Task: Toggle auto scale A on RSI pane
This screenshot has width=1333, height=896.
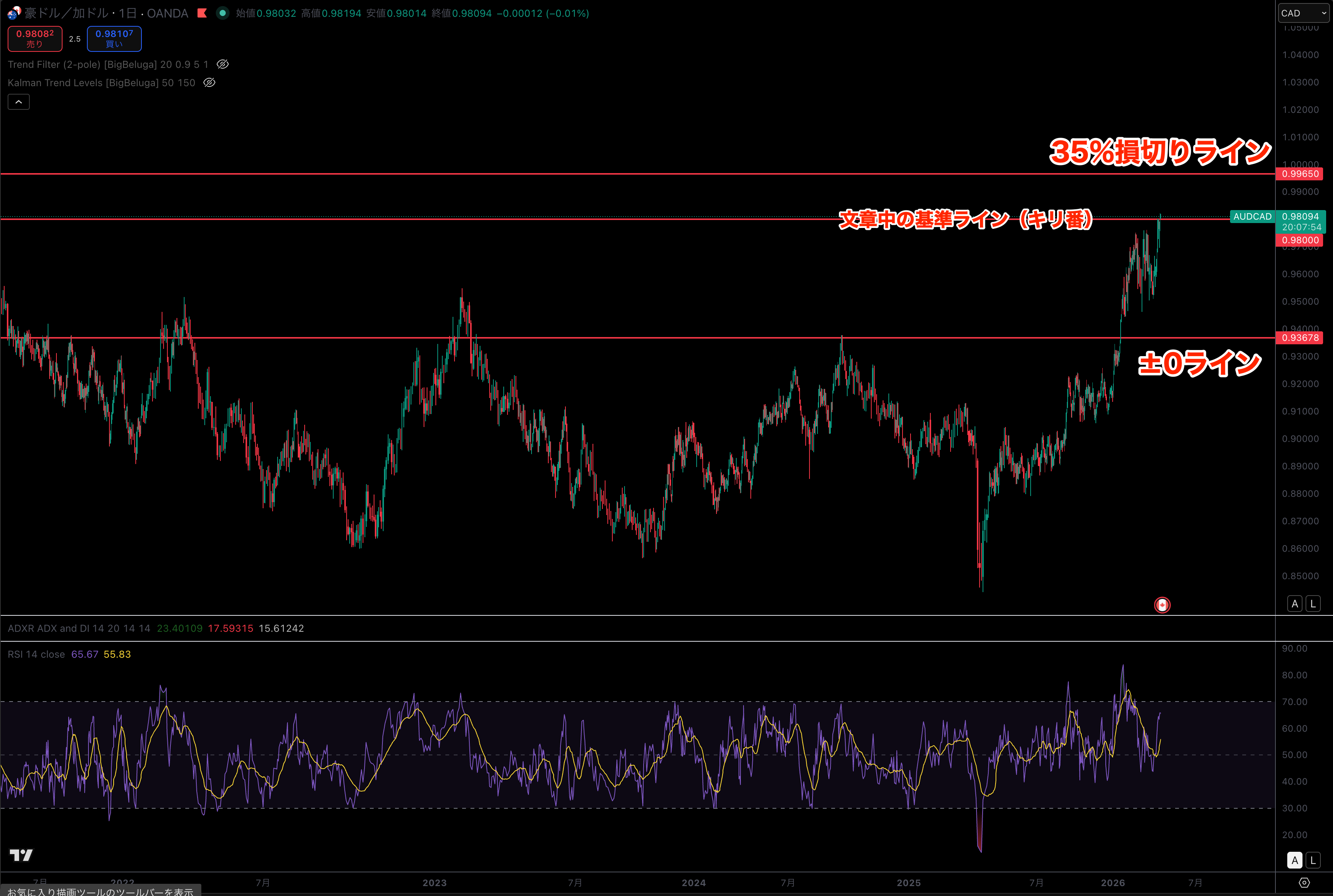Action: tap(1295, 859)
